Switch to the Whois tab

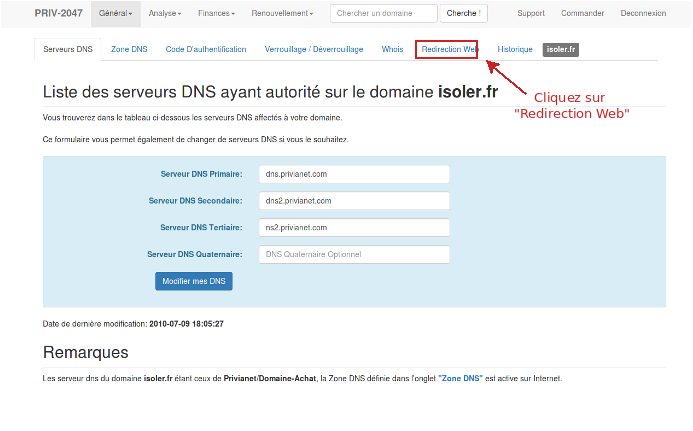pos(392,50)
